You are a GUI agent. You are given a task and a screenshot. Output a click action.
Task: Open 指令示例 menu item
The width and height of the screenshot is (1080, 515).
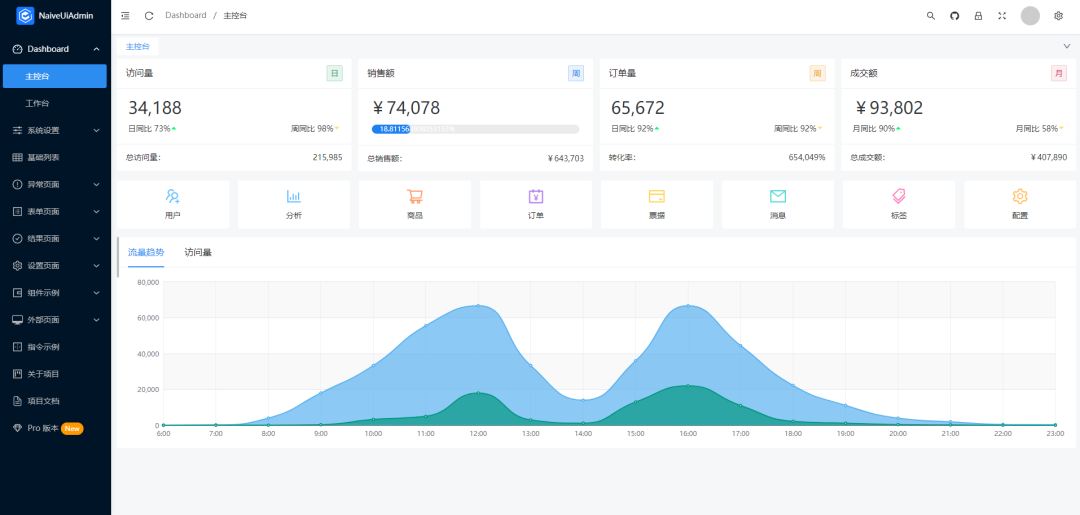(54, 346)
